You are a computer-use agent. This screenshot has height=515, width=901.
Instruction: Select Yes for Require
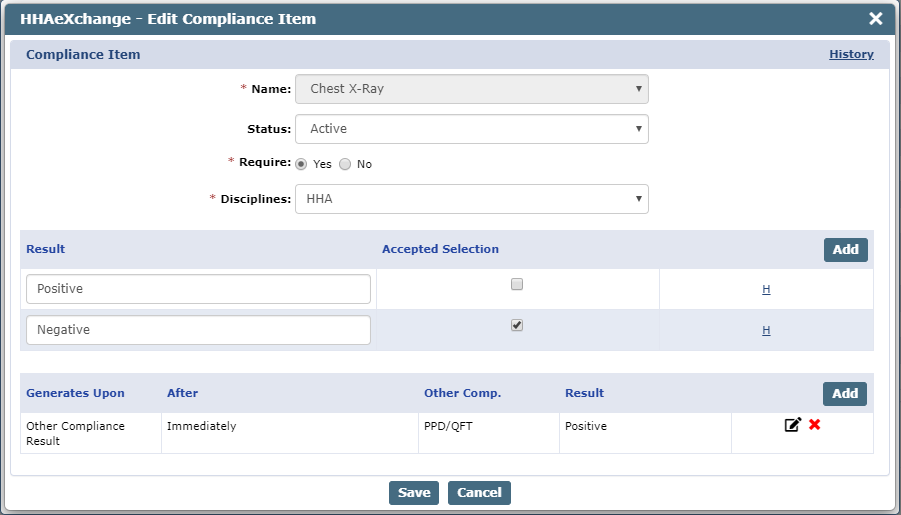click(301, 164)
